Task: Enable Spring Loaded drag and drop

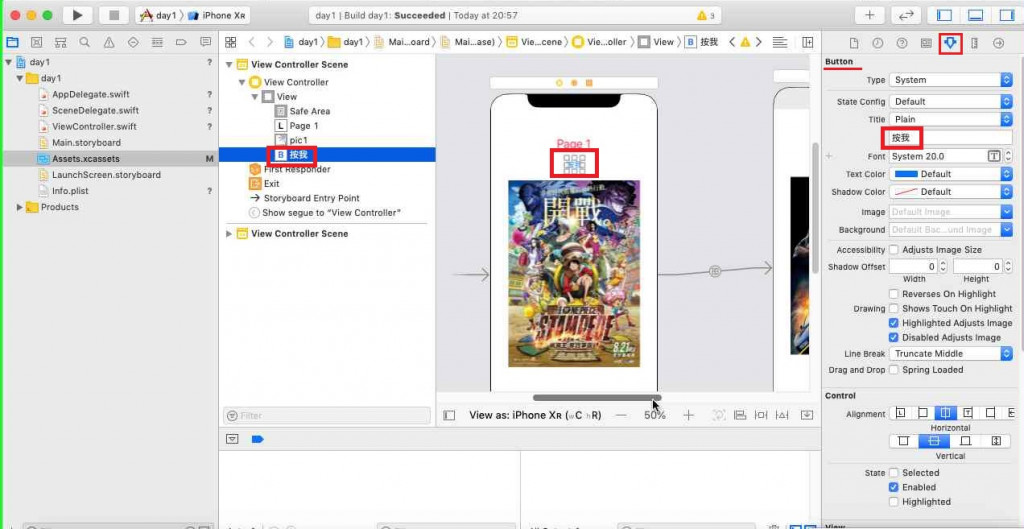Action: click(x=893, y=370)
